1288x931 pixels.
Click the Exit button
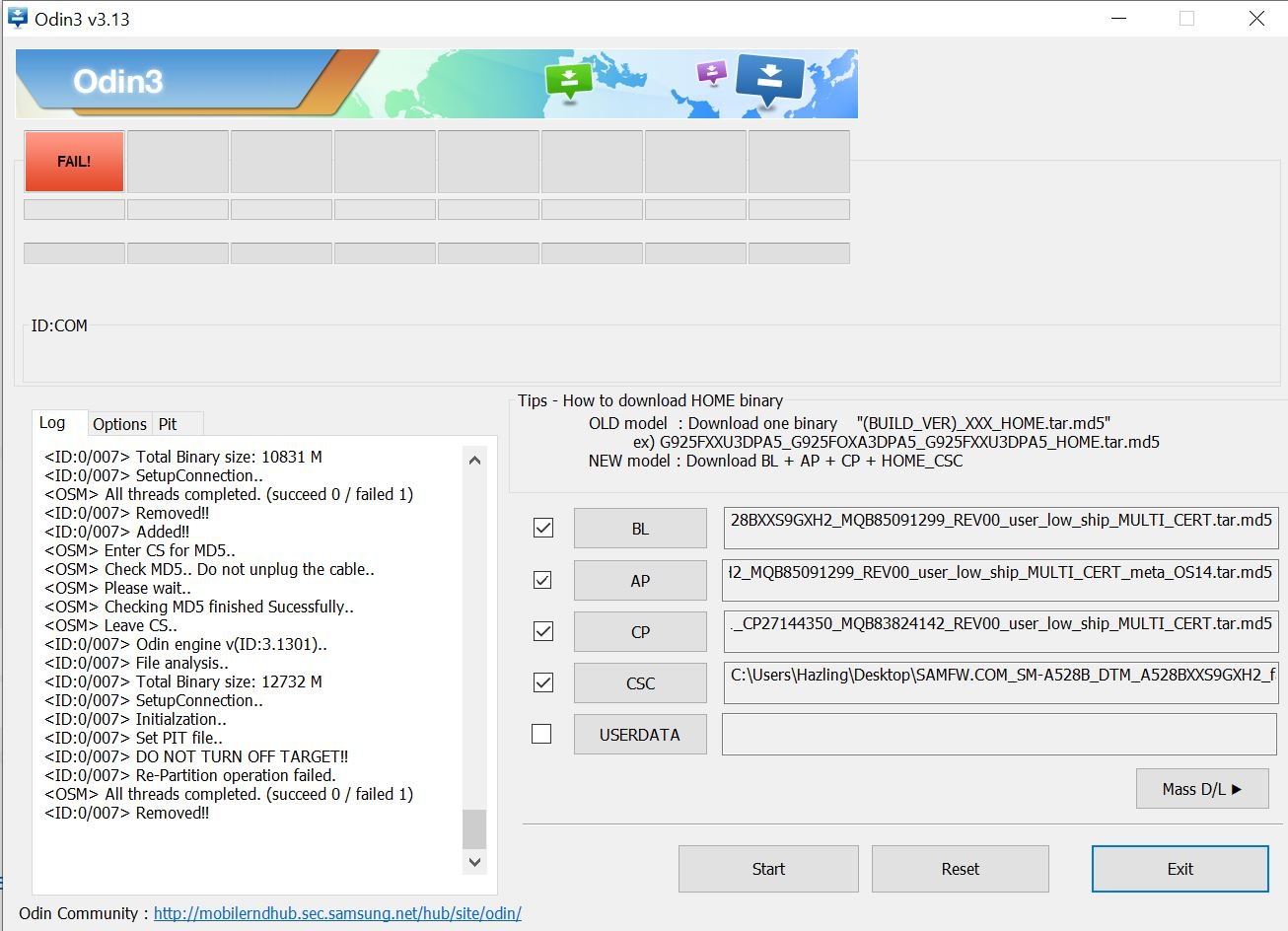[x=1180, y=869]
